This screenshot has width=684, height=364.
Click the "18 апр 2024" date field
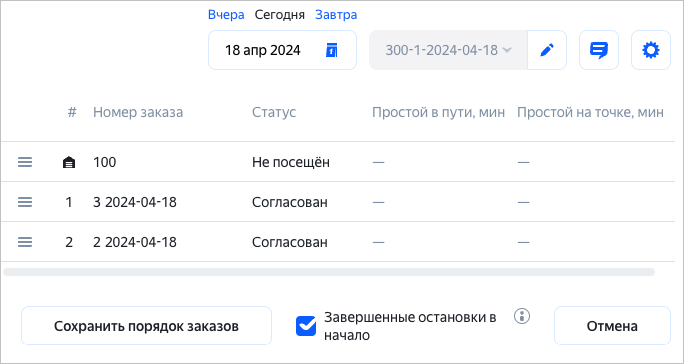coord(282,50)
